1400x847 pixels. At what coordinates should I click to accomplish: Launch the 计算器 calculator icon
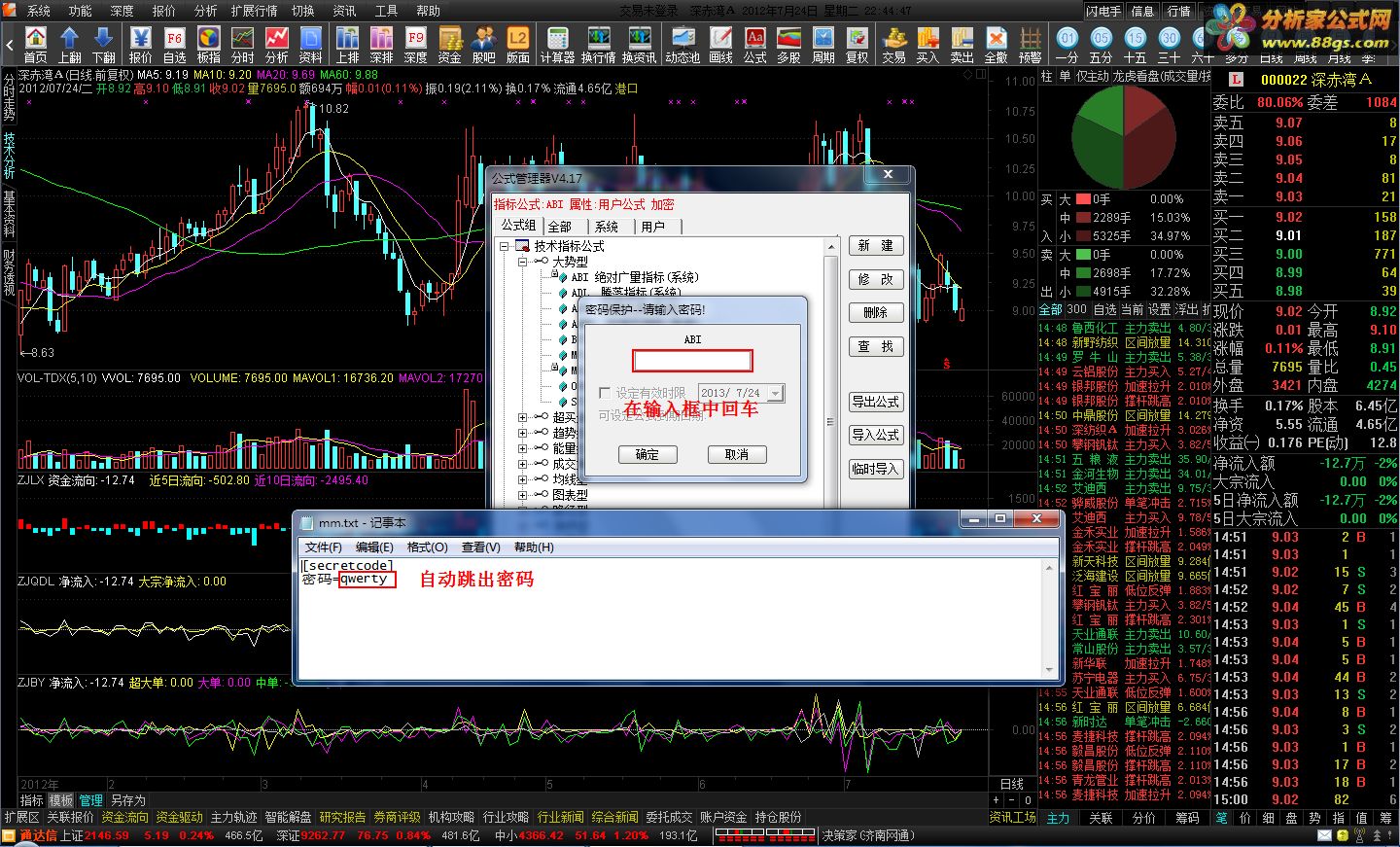(x=558, y=45)
